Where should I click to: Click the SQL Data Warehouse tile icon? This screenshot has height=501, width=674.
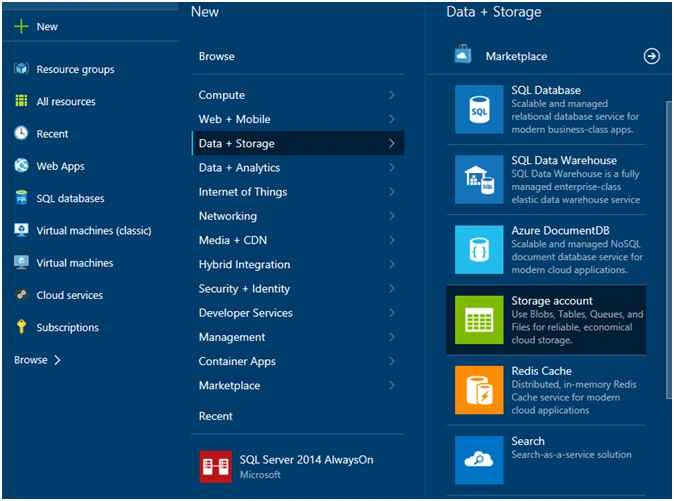click(479, 180)
